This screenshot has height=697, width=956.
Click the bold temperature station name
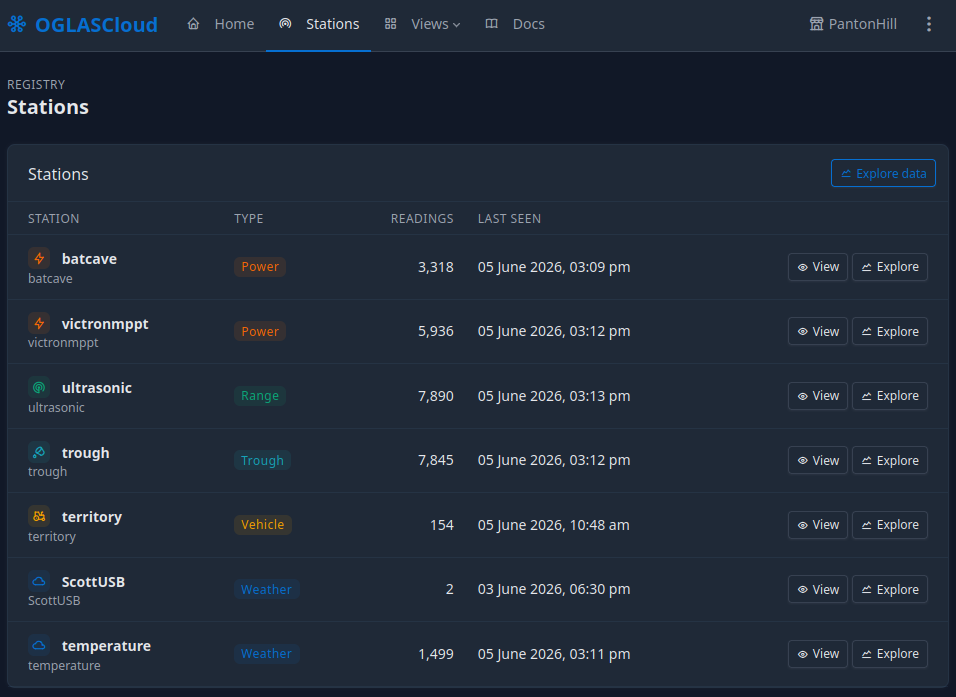106,646
